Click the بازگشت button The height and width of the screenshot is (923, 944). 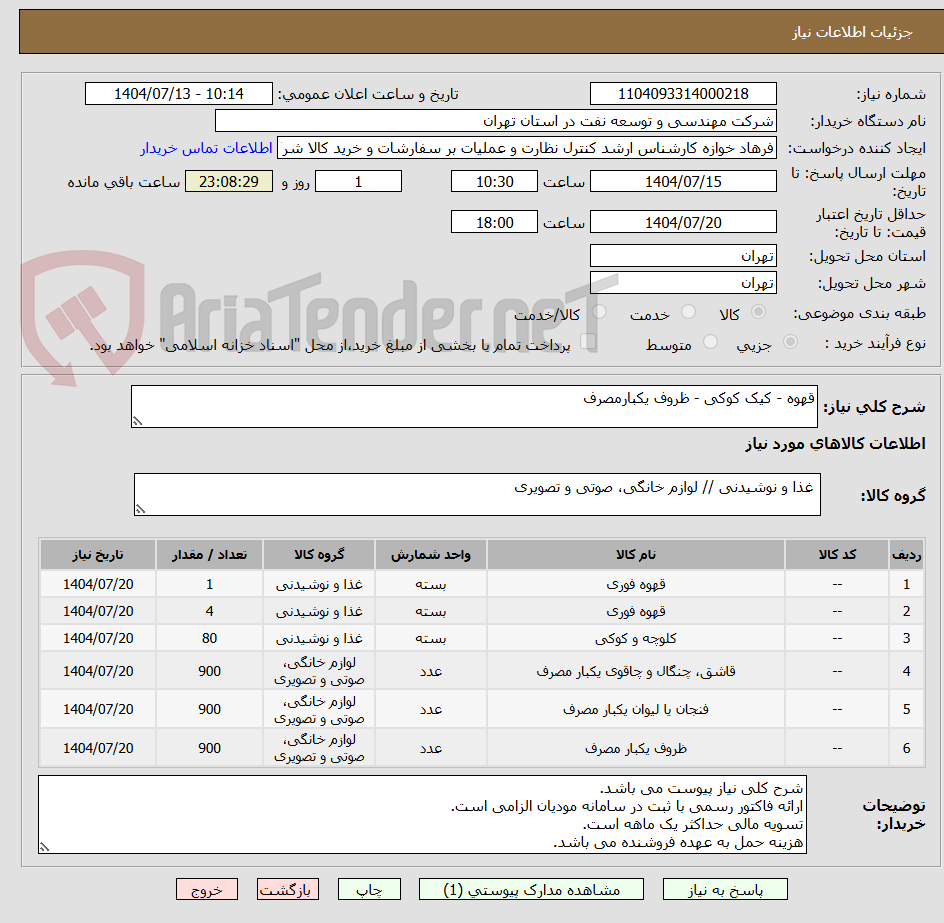tap(288, 889)
